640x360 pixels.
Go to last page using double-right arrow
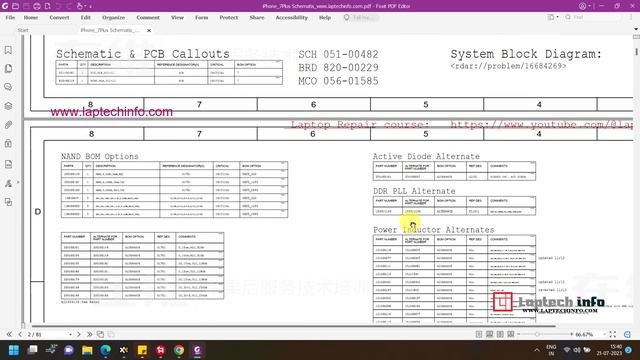tap(89, 334)
